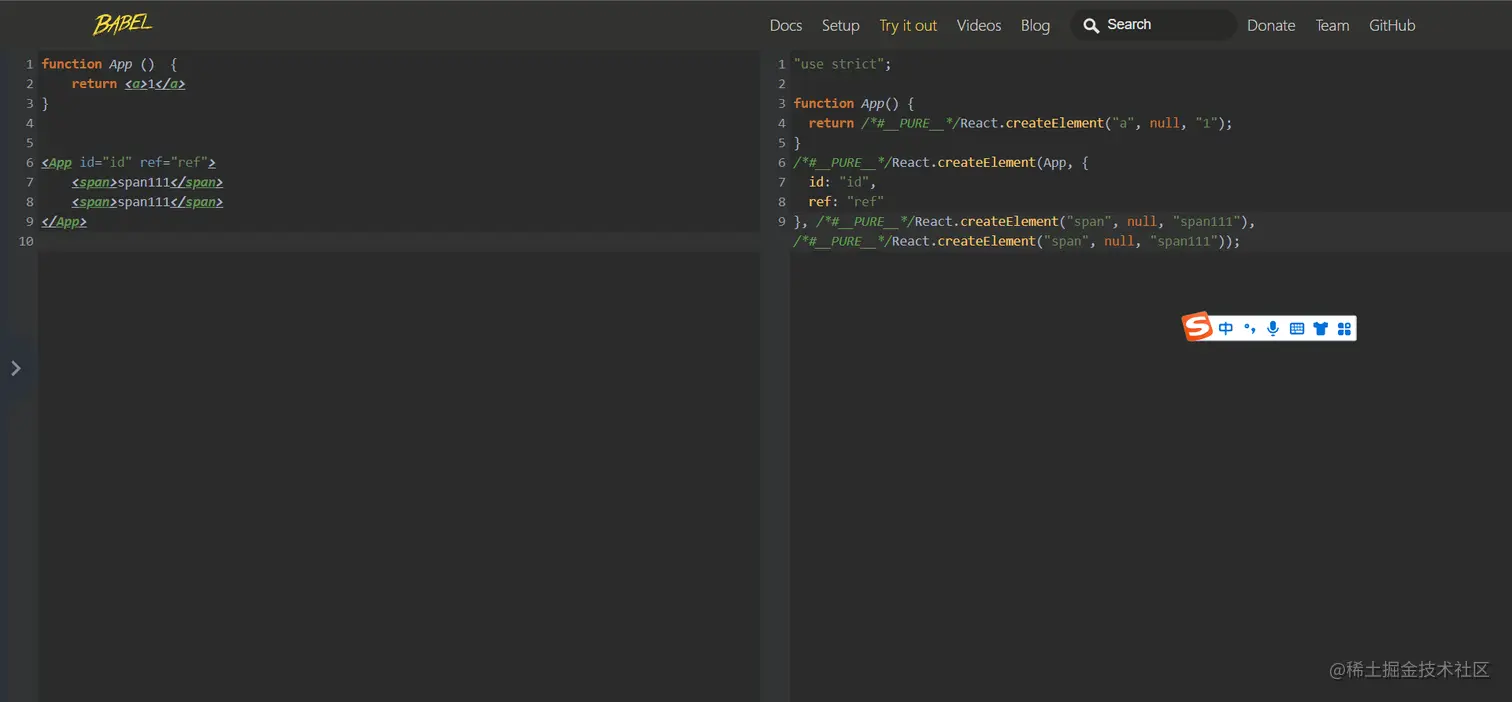Image resolution: width=1512 pixels, height=702 pixels.
Task: Click "return <a>1</a>" in the input editor
Action: [128, 84]
